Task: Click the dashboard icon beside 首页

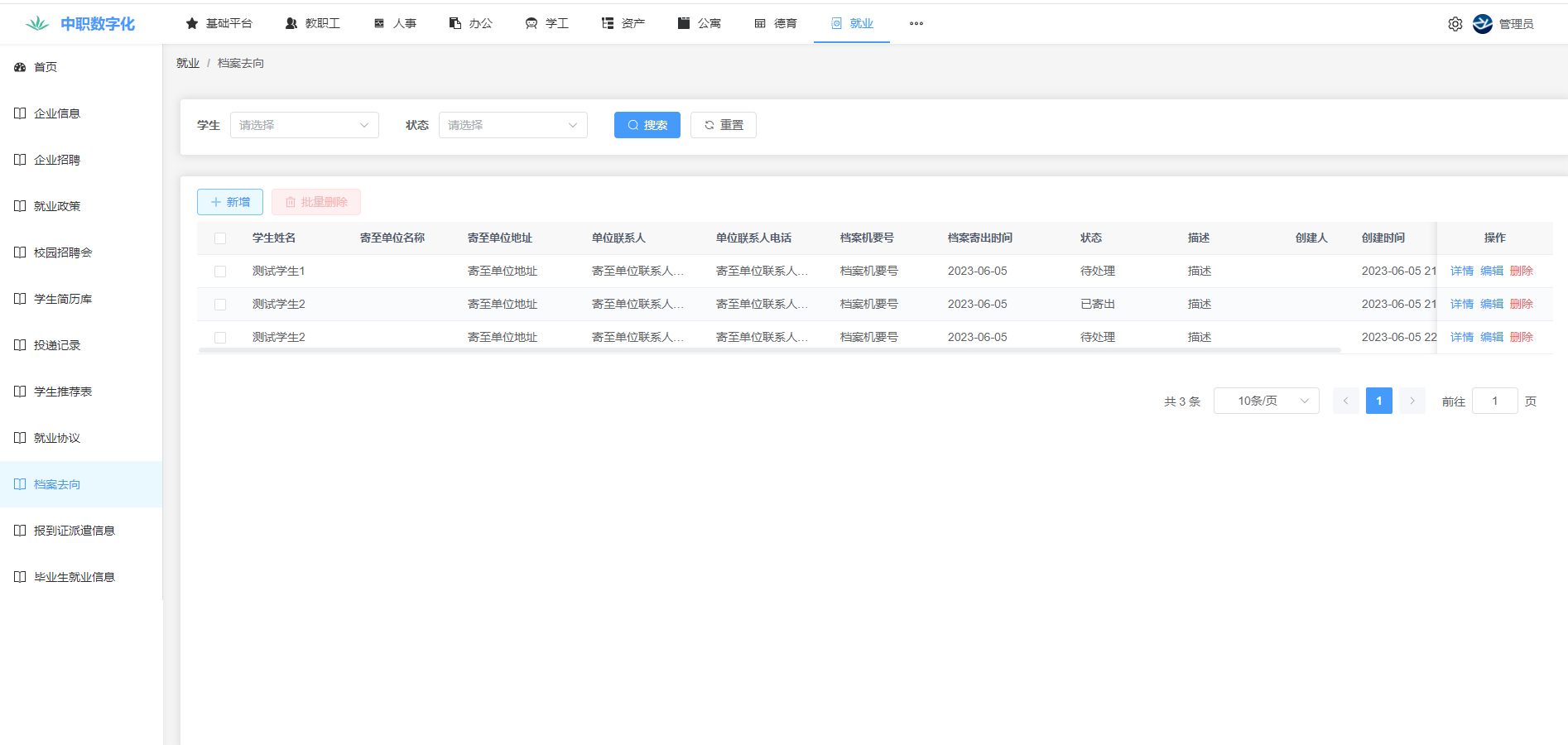Action: (x=20, y=67)
